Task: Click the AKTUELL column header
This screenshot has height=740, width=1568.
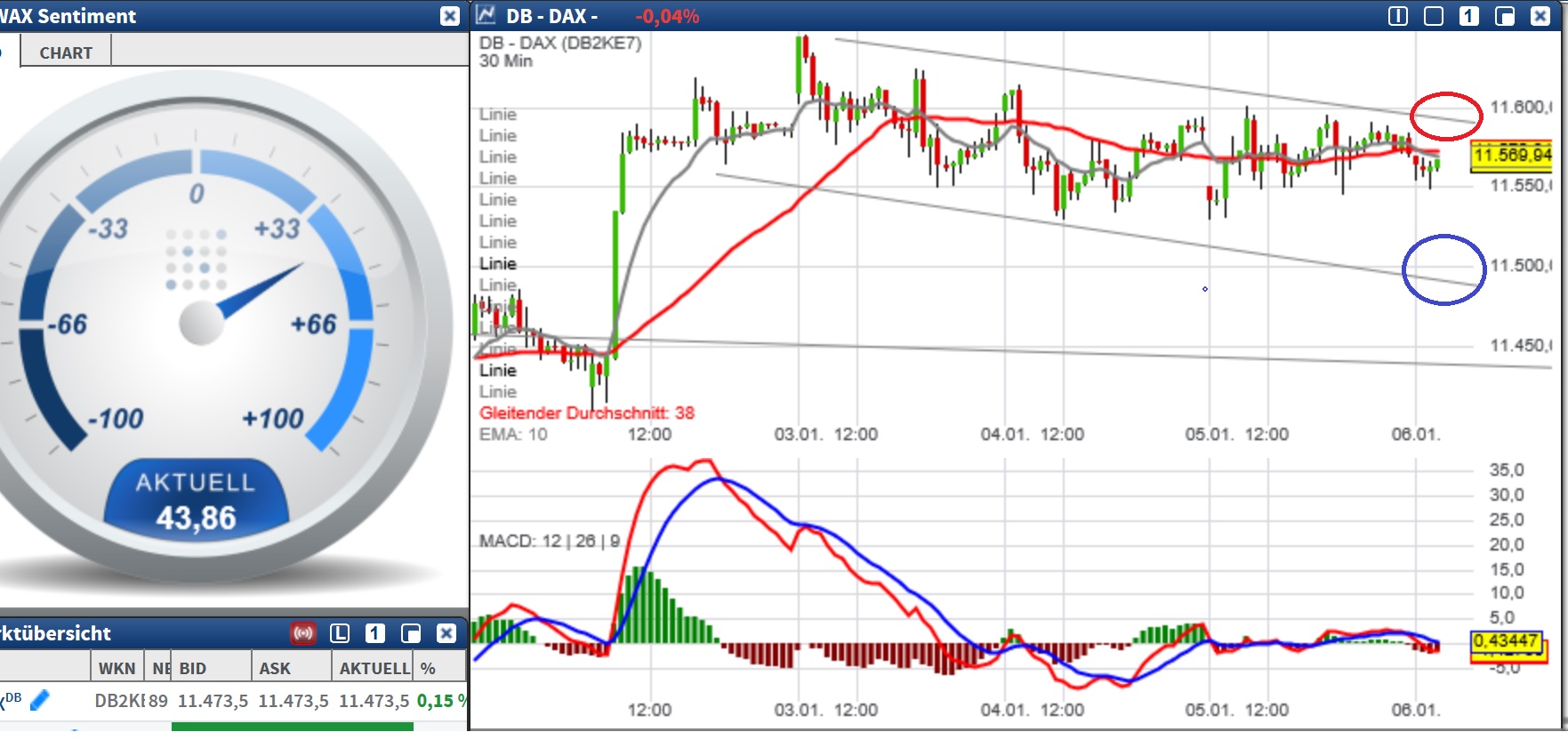Action: (x=374, y=668)
